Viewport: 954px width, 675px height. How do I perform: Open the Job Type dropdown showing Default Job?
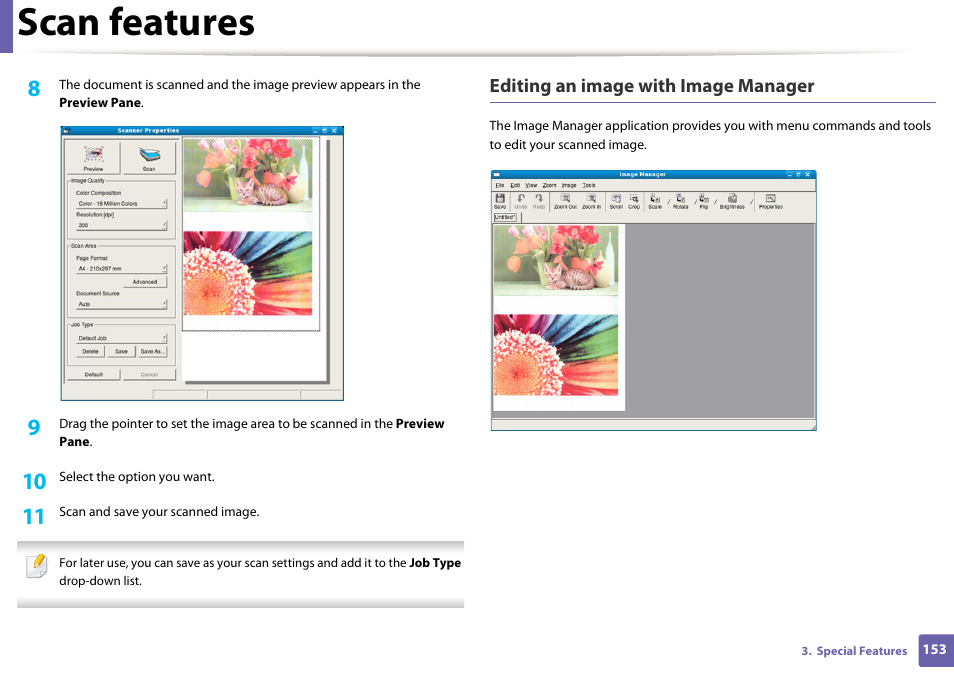[x=122, y=338]
